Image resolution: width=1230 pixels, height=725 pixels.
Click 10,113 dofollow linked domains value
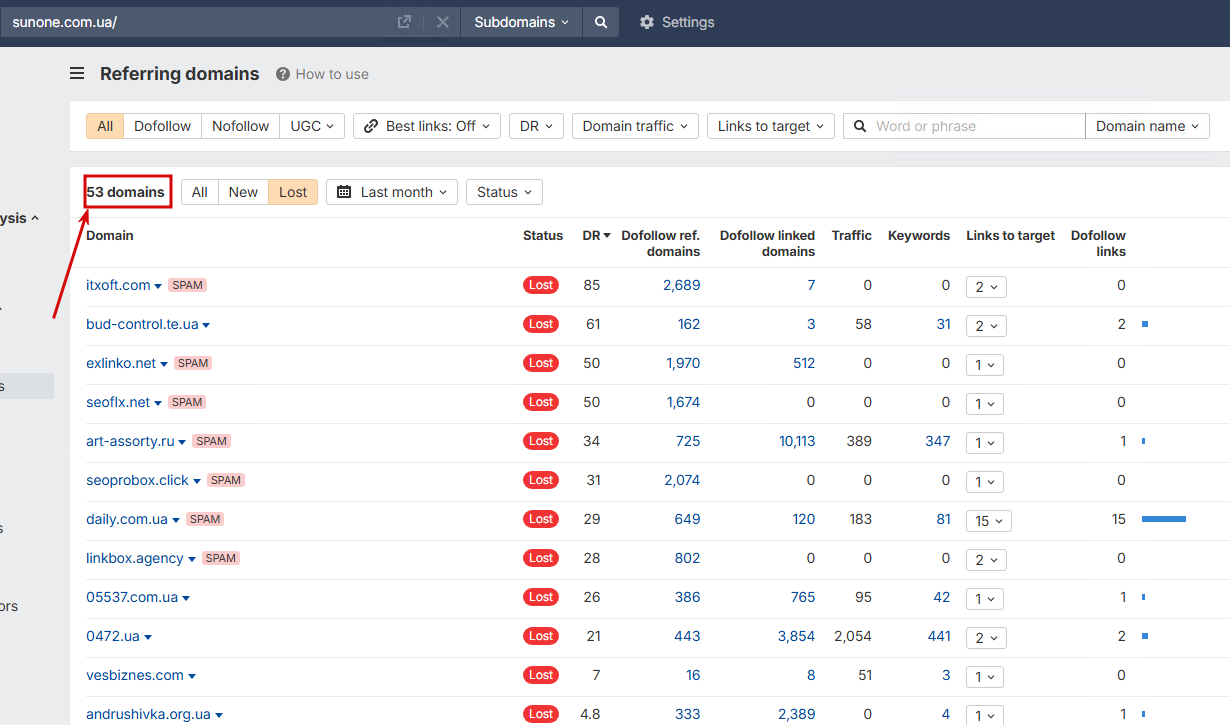point(797,441)
